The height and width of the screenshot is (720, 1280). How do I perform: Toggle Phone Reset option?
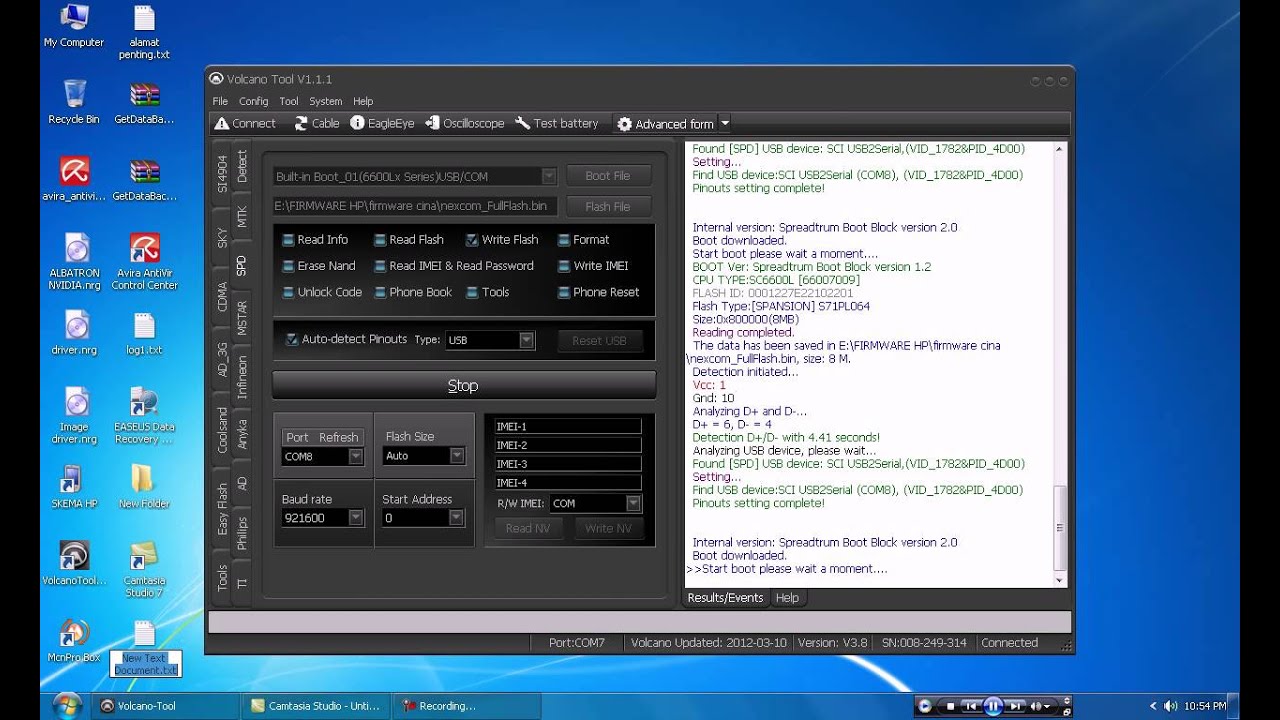point(598,292)
